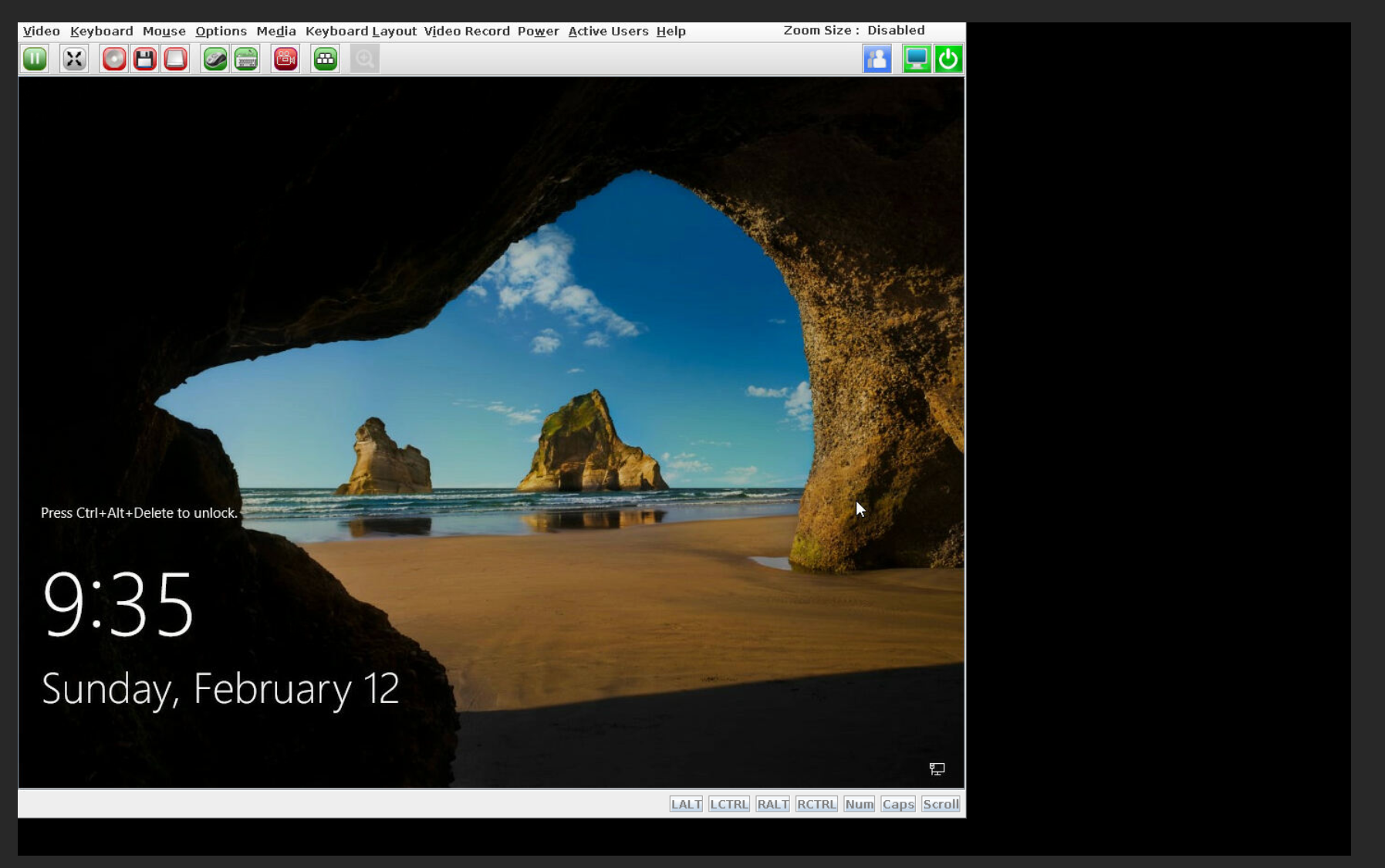Toggle the Caps lock indicator

click(x=898, y=804)
